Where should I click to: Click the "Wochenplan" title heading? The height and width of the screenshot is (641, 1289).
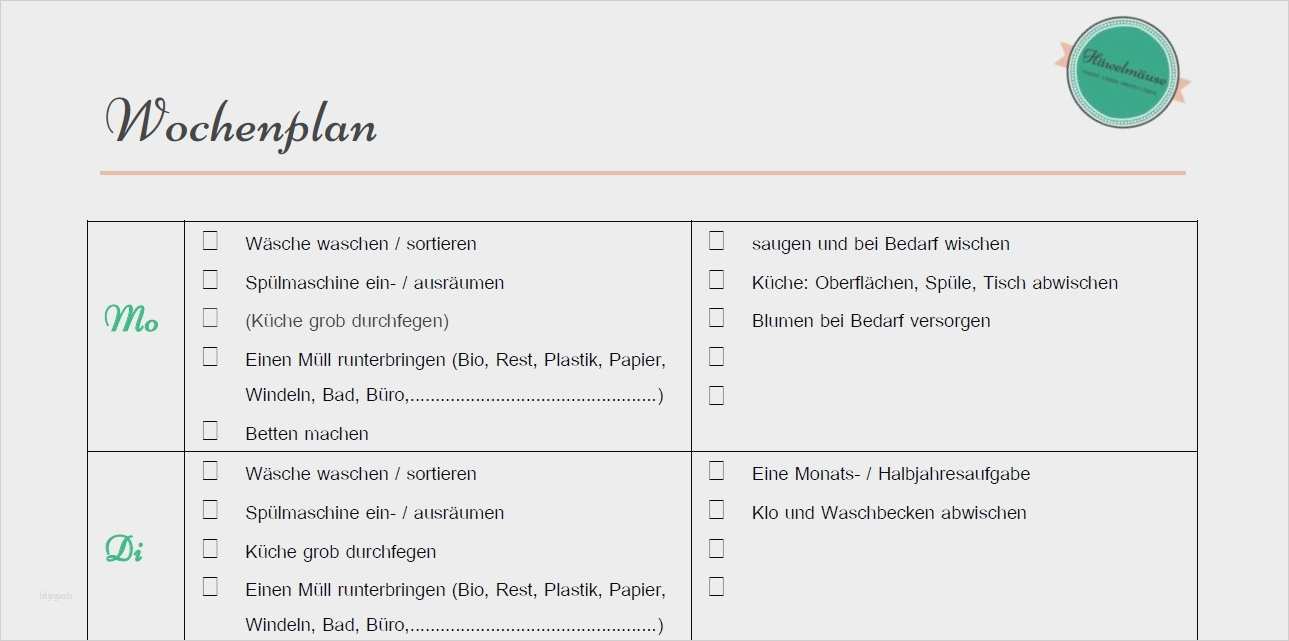tap(241, 124)
